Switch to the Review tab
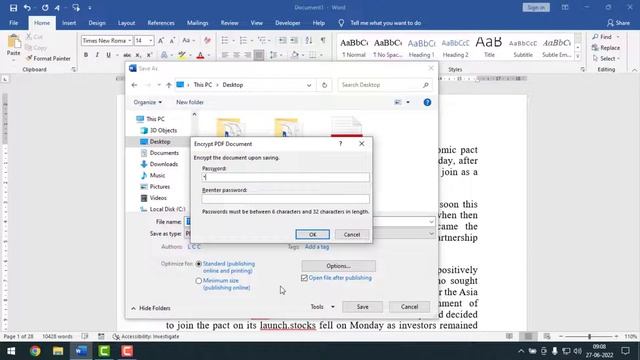 click(229, 23)
